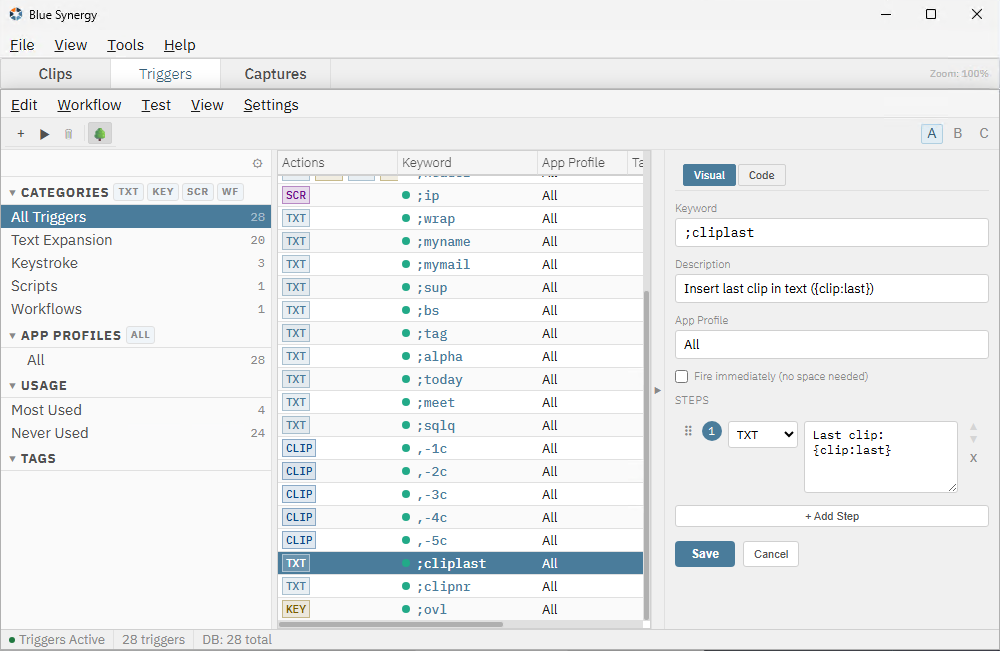The image size is (1000, 651).
Task: Open the Workflow menu
Action: click(x=89, y=104)
